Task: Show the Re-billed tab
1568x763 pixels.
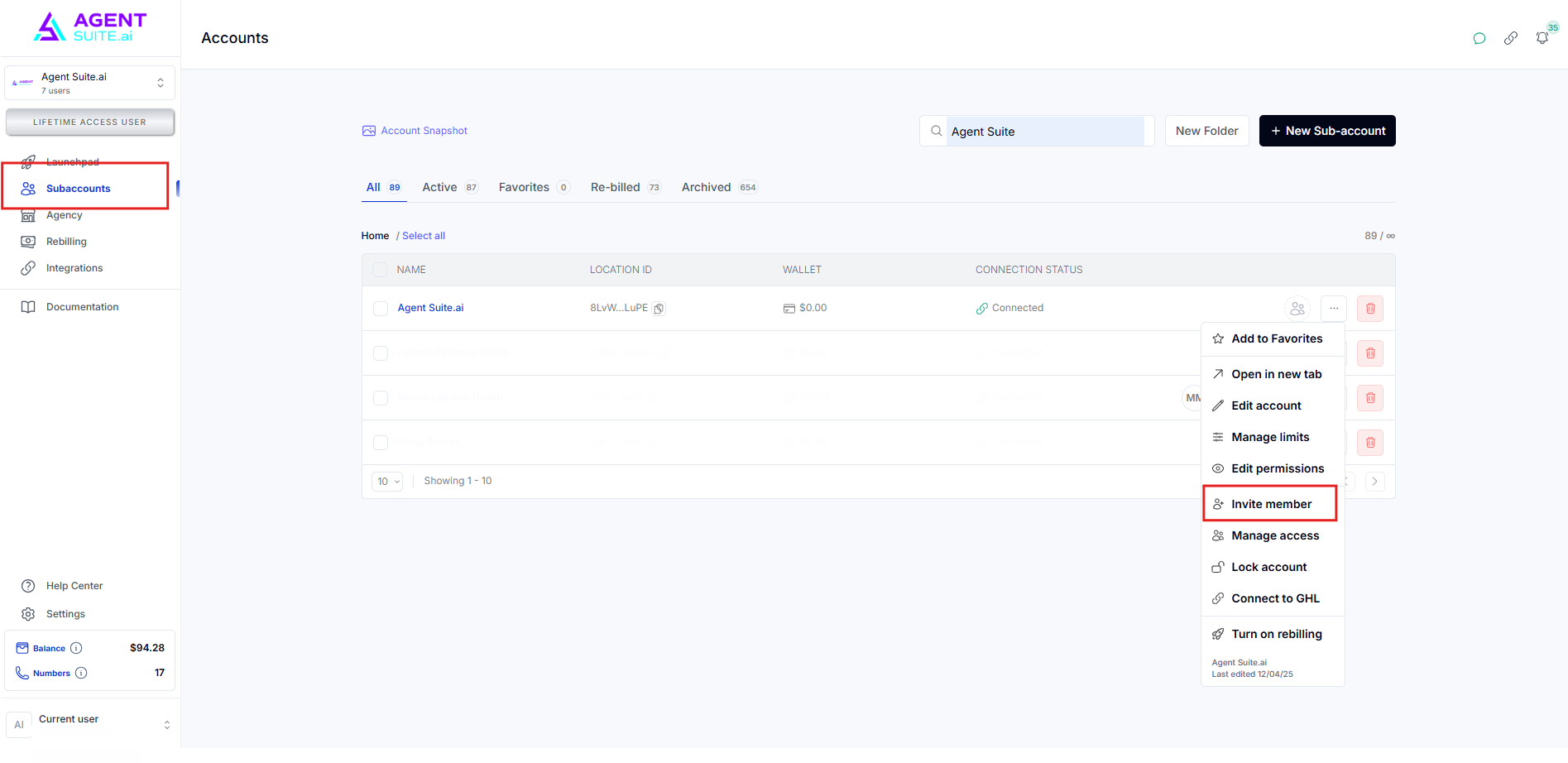Action: (626, 188)
